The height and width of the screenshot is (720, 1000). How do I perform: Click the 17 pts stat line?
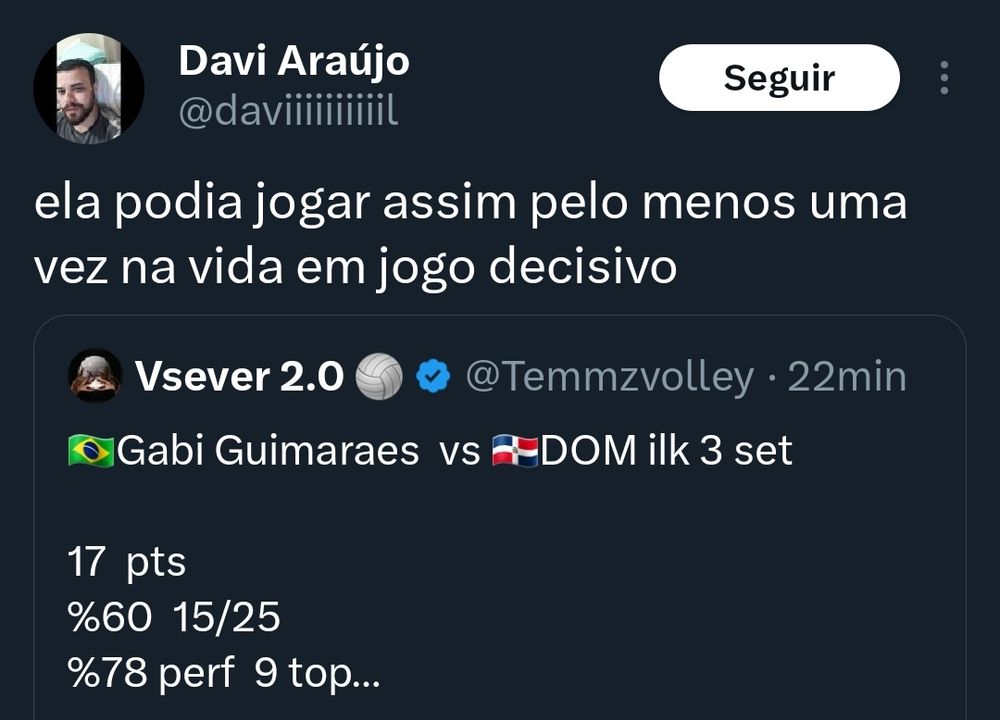[126, 562]
